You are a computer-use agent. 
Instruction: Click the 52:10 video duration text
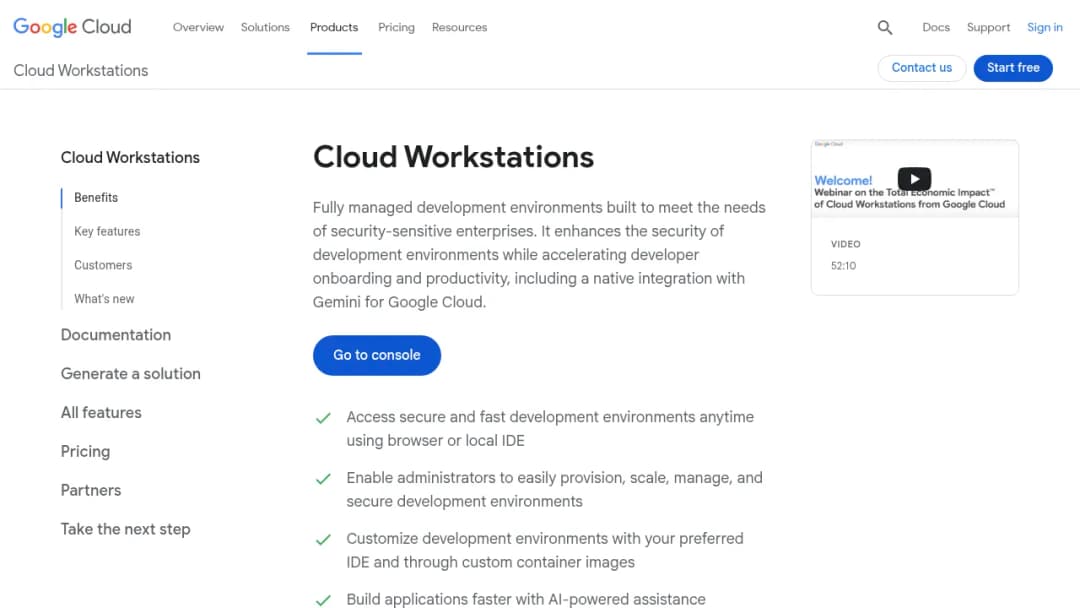coord(843,266)
